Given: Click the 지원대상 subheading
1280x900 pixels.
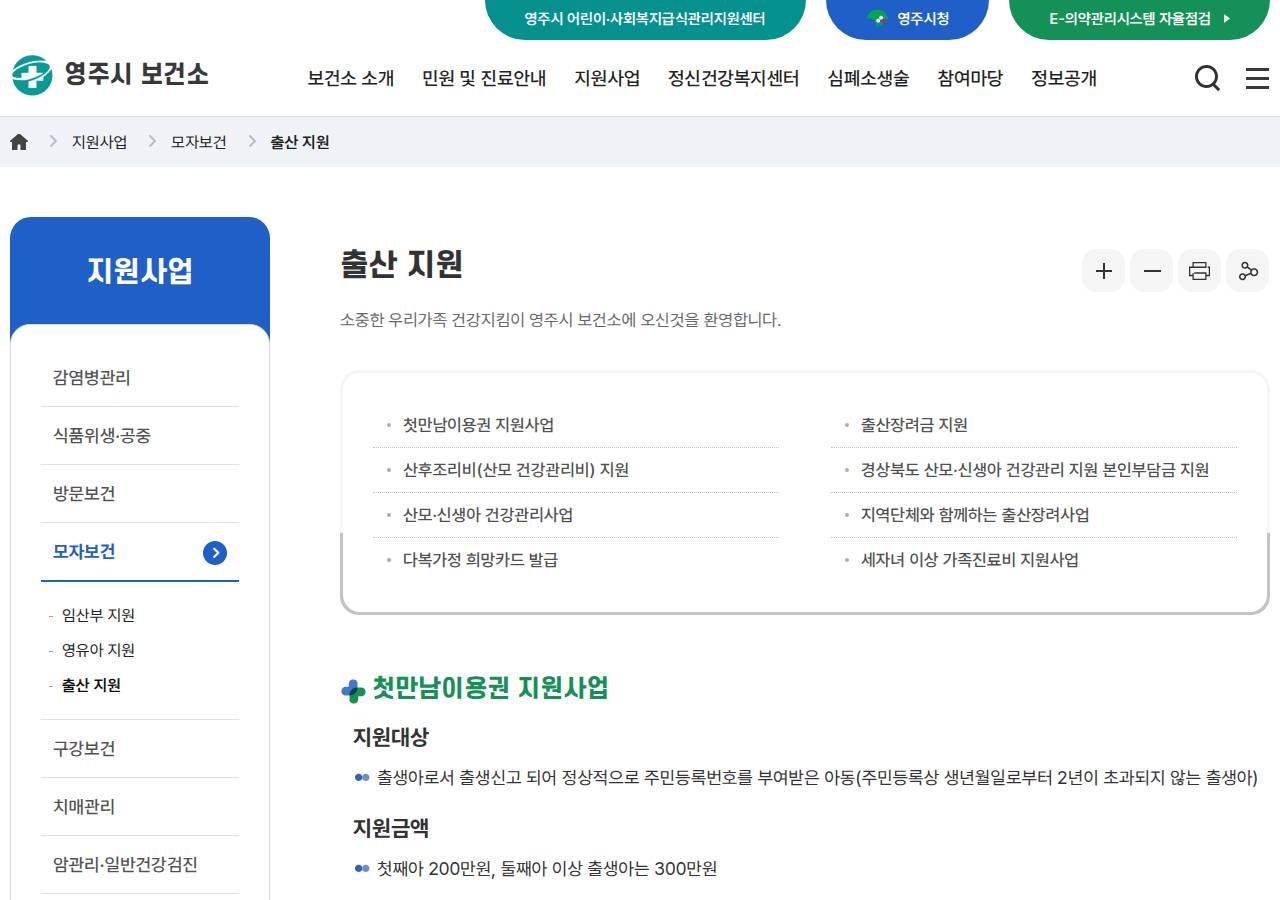Looking at the screenshot, I should 391,737.
